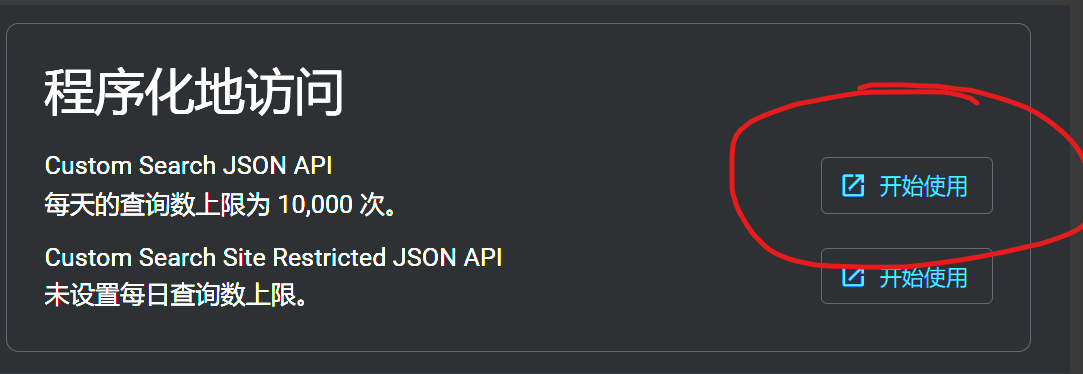
Task: Click the dark strip above the card
Action: [518, 14]
